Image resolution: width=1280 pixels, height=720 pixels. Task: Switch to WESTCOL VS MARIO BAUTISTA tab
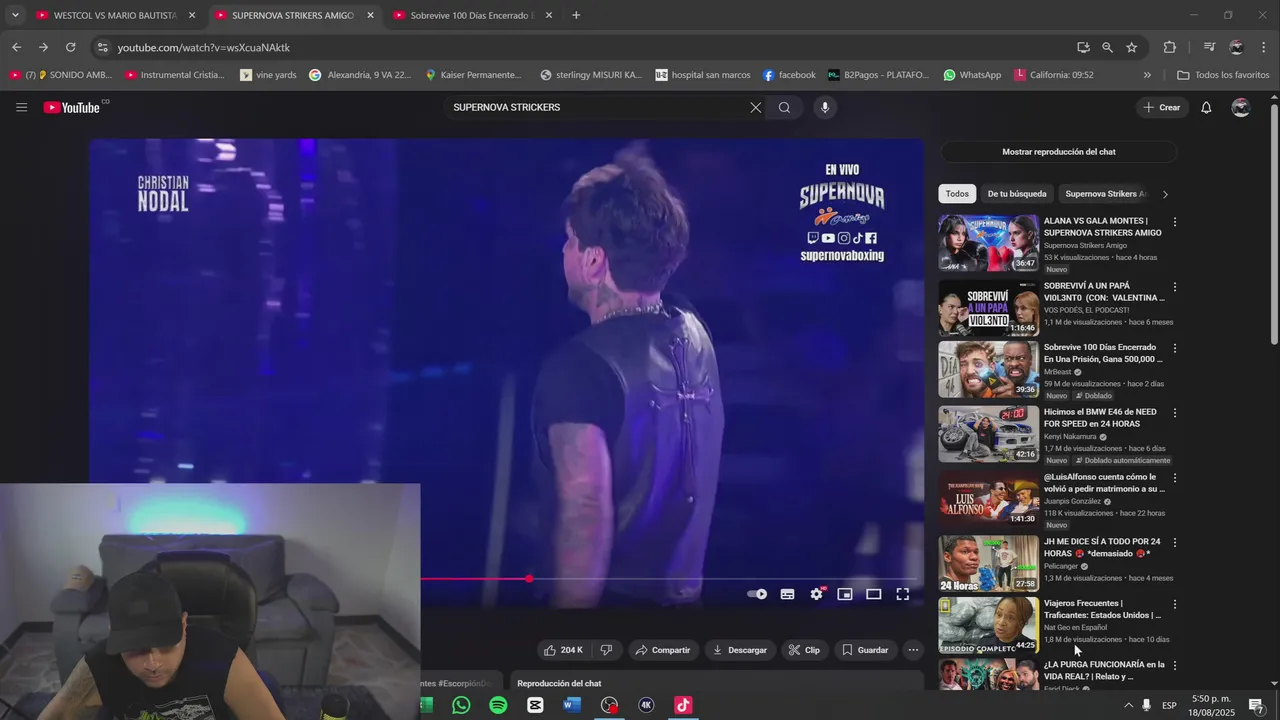click(116, 15)
